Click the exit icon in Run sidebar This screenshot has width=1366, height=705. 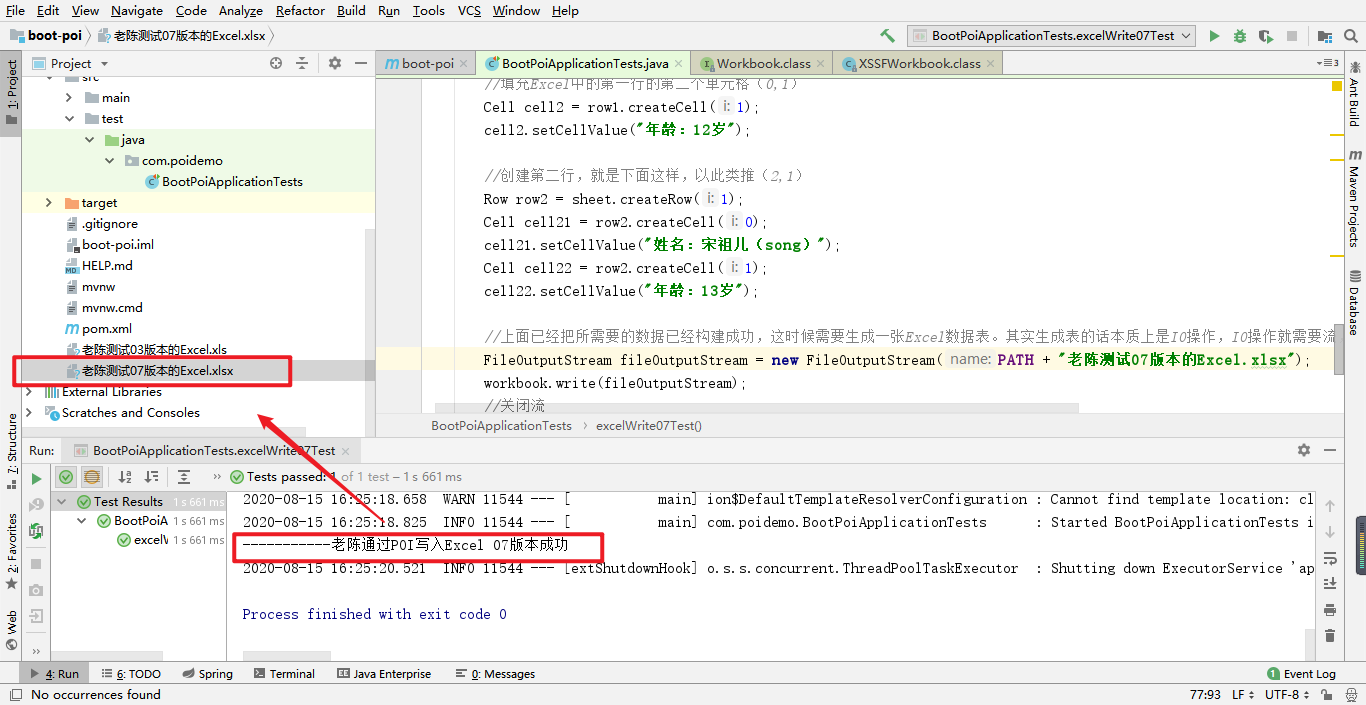tap(37, 617)
